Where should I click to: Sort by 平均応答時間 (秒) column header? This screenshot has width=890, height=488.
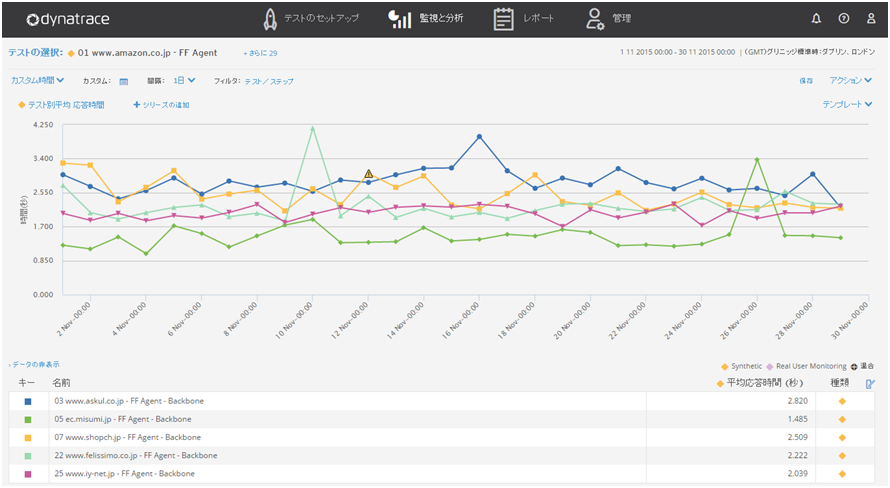point(765,384)
